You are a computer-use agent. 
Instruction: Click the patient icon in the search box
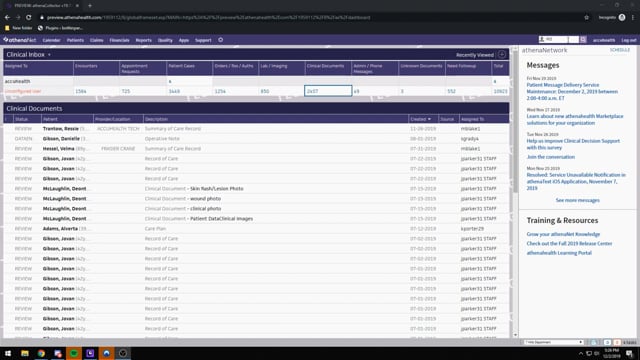pos(542,40)
